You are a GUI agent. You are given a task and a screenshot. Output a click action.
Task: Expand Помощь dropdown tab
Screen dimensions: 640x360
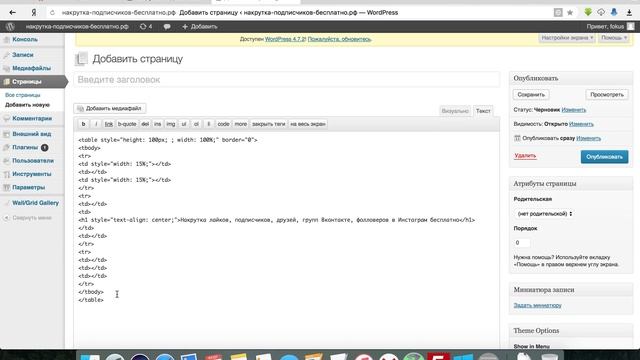coord(613,38)
